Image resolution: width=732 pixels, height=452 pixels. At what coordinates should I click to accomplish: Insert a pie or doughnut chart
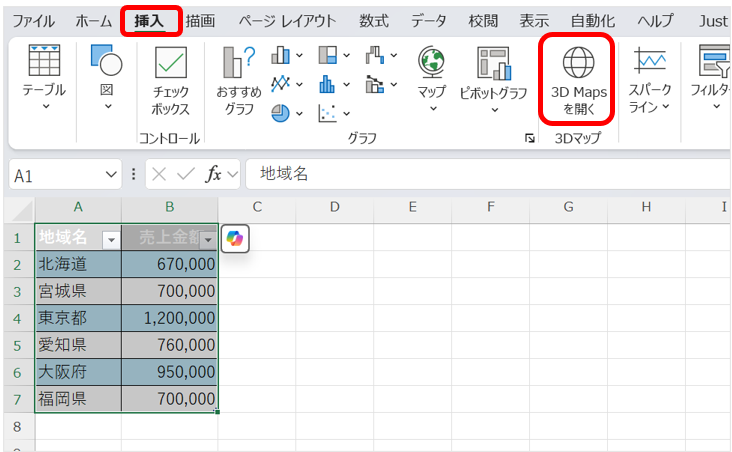pos(280,113)
